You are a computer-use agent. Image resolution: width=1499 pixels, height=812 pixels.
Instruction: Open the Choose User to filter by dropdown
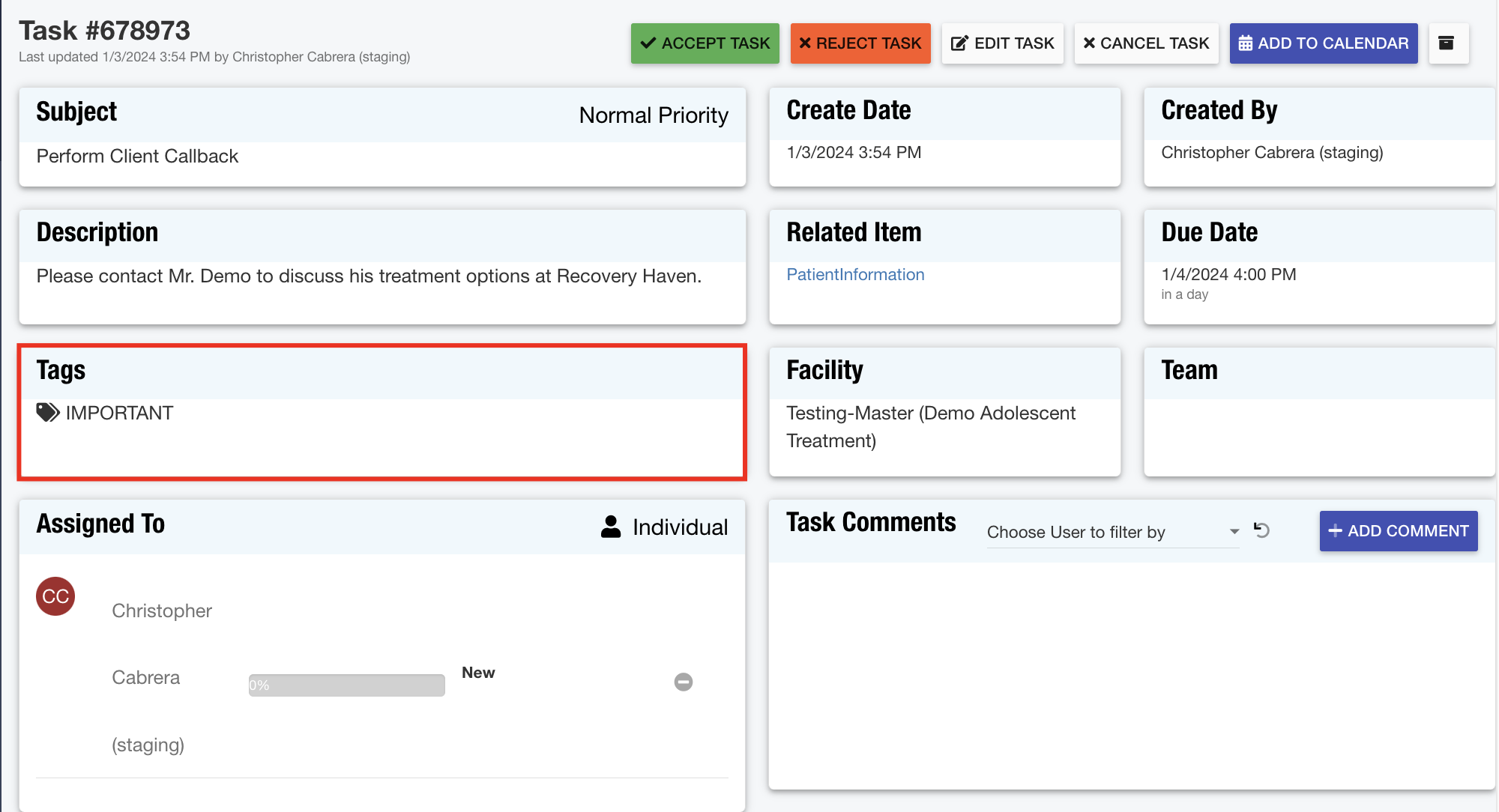pos(1102,532)
